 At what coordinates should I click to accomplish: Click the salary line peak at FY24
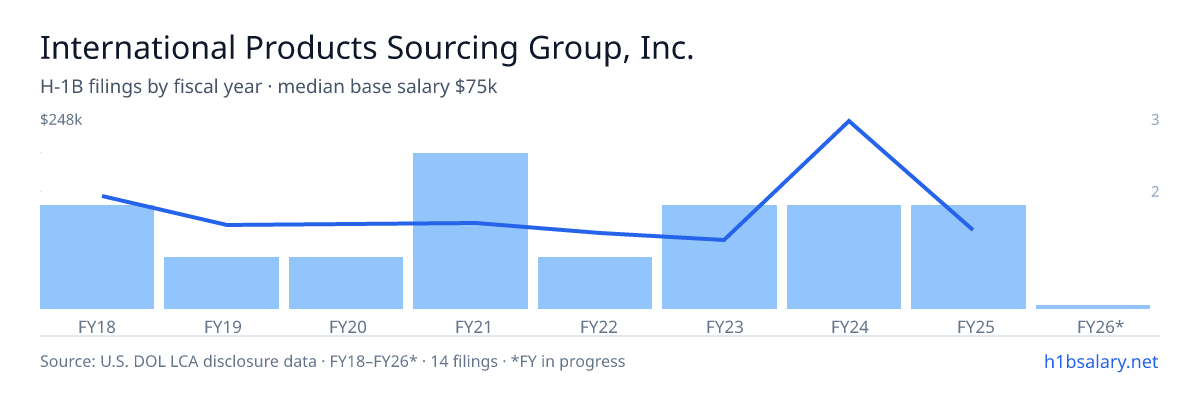[x=849, y=121]
